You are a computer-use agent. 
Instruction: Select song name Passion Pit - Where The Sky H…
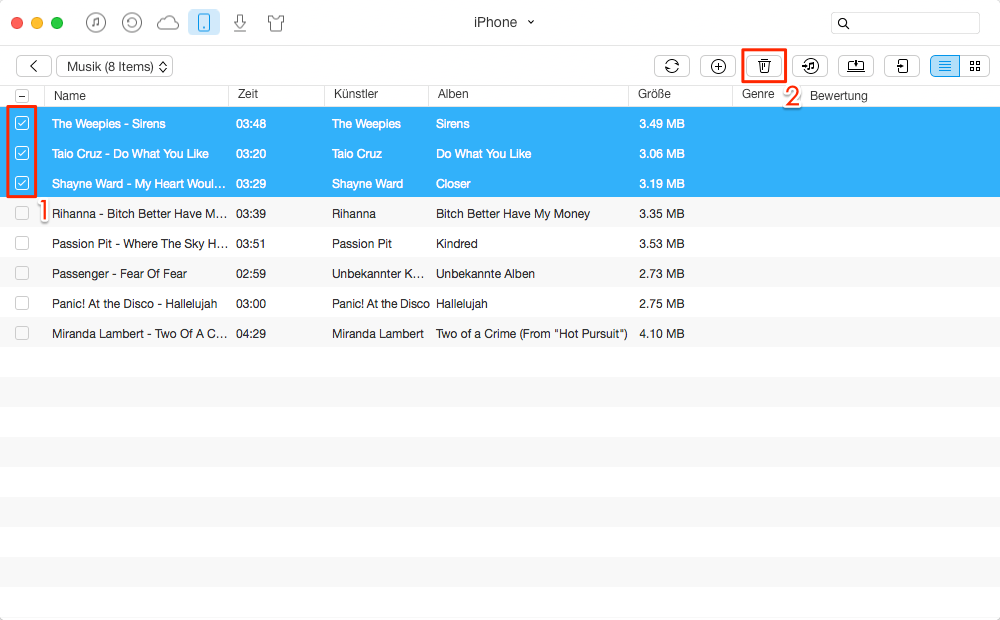coord(140,244)
